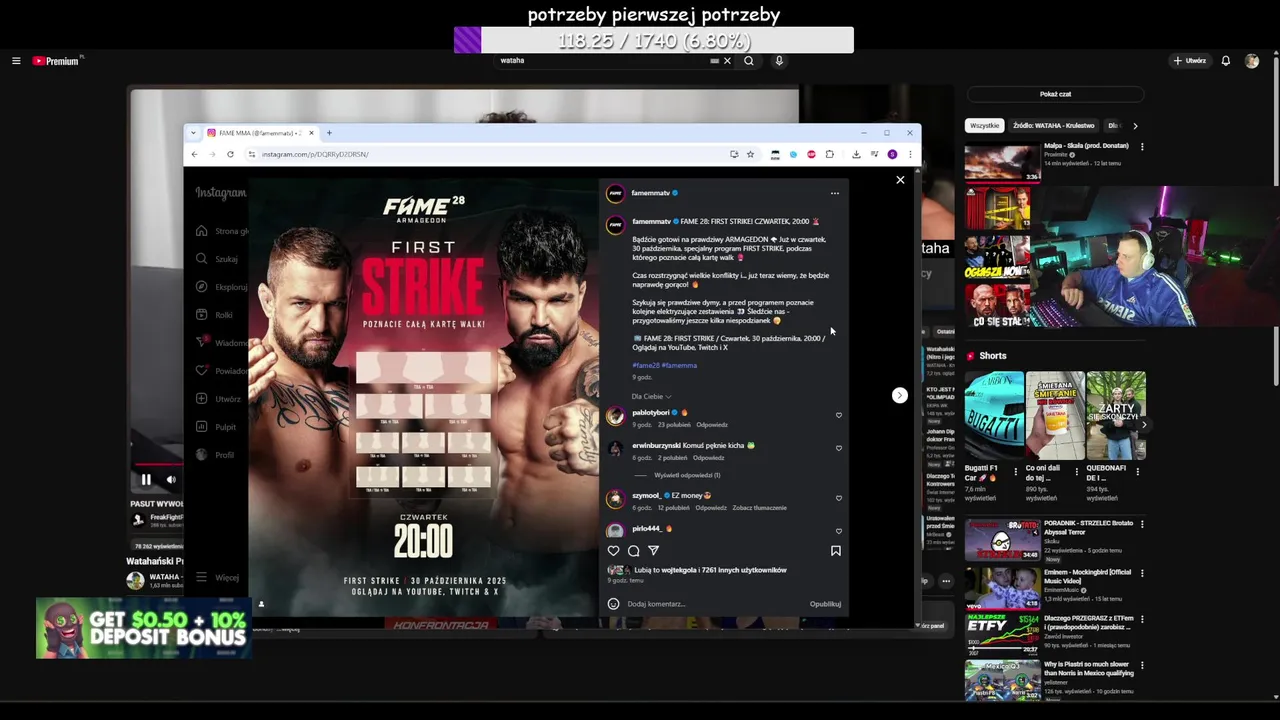Screen dimensions: 1280x720
Task: Show more filter chips with right arrow
Action: click(1135, 126)
